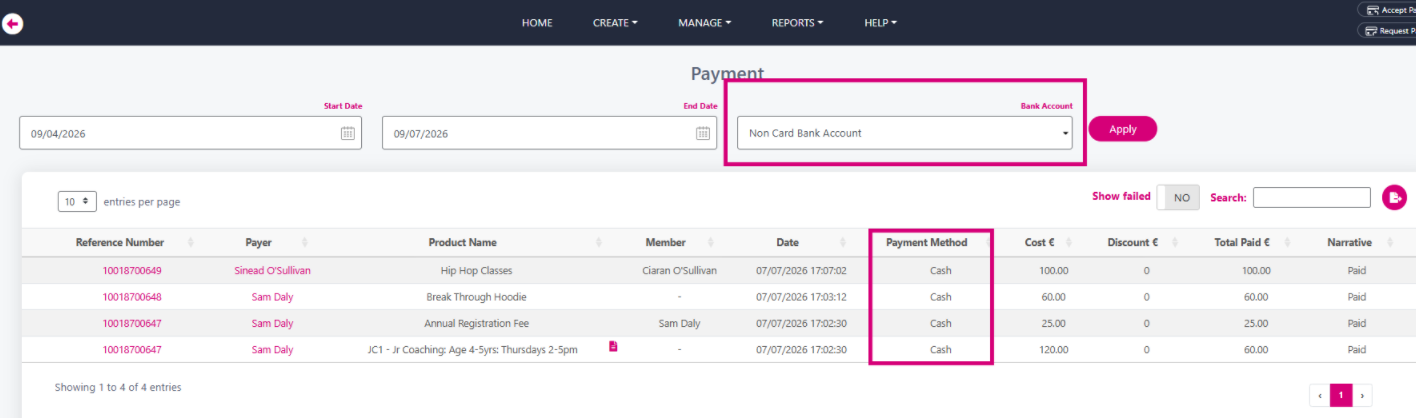Sort by Product Name column header
Viewport: 1416px width, 418px height.
[x=462, y=242]
